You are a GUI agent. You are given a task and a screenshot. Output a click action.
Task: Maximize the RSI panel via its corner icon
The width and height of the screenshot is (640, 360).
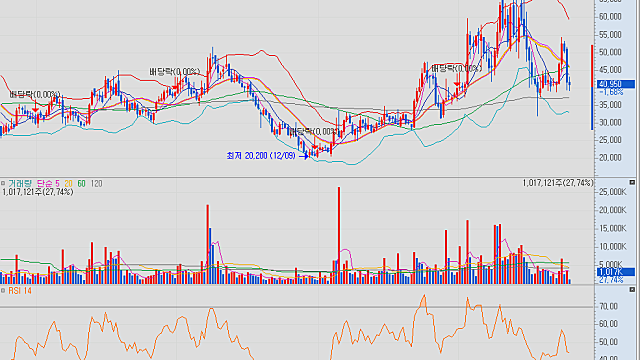[x=632, y=290]
